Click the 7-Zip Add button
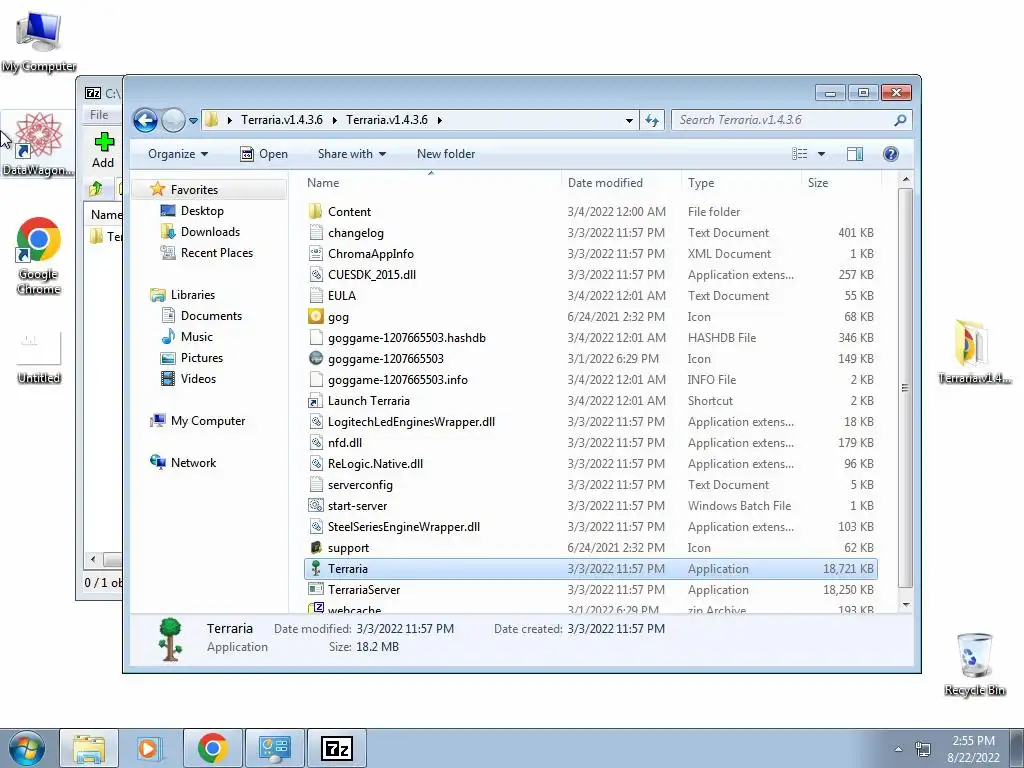This screenshot has width=1024, height=768. coord(103,151)
